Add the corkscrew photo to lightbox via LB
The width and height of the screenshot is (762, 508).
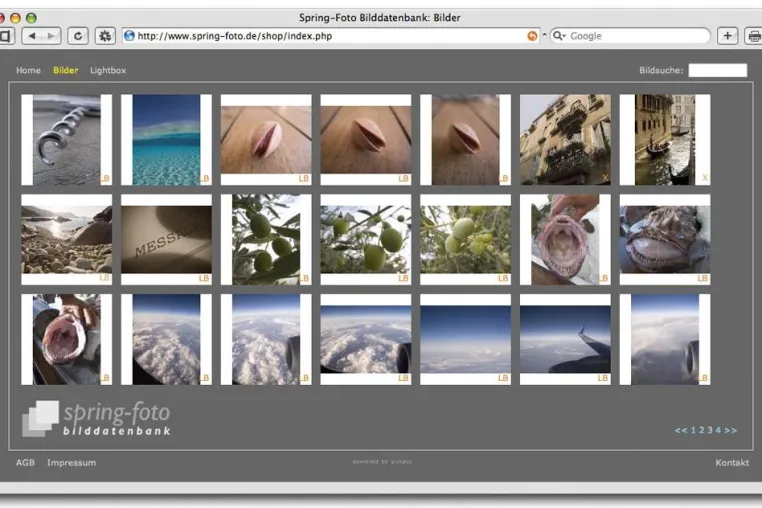click(105, 179)
